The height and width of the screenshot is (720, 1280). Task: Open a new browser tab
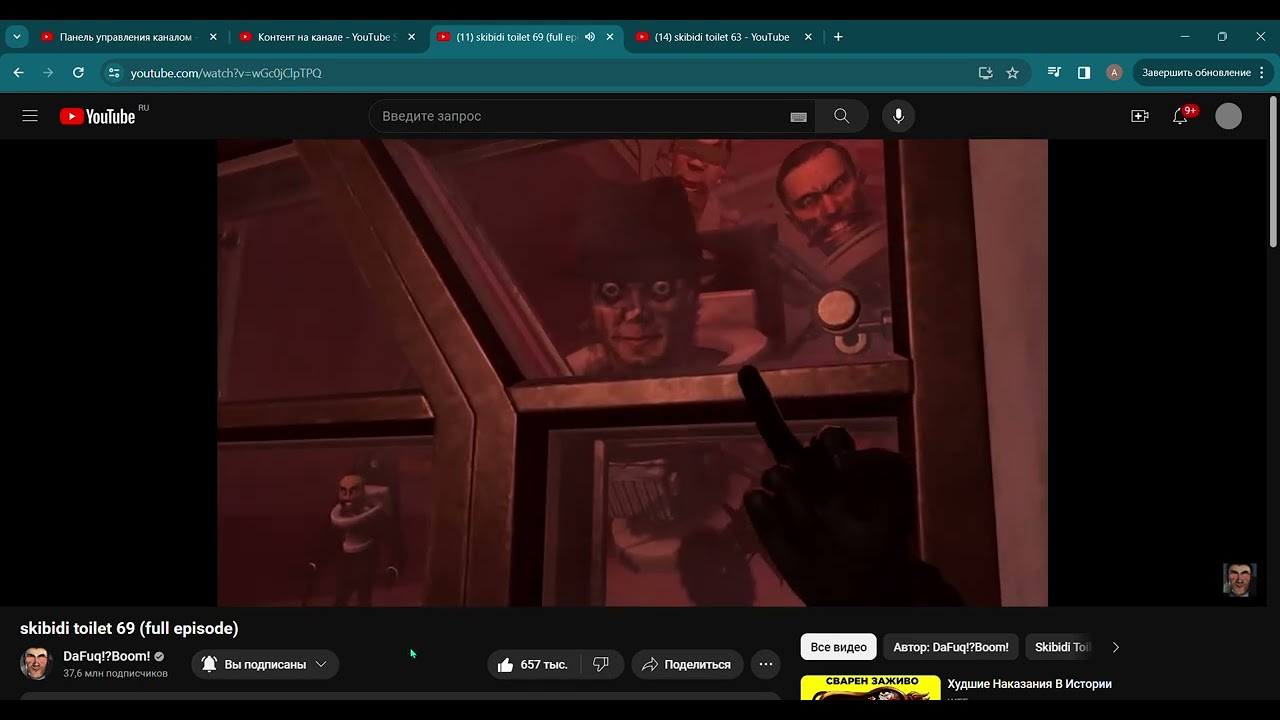(x=838, y=37)
